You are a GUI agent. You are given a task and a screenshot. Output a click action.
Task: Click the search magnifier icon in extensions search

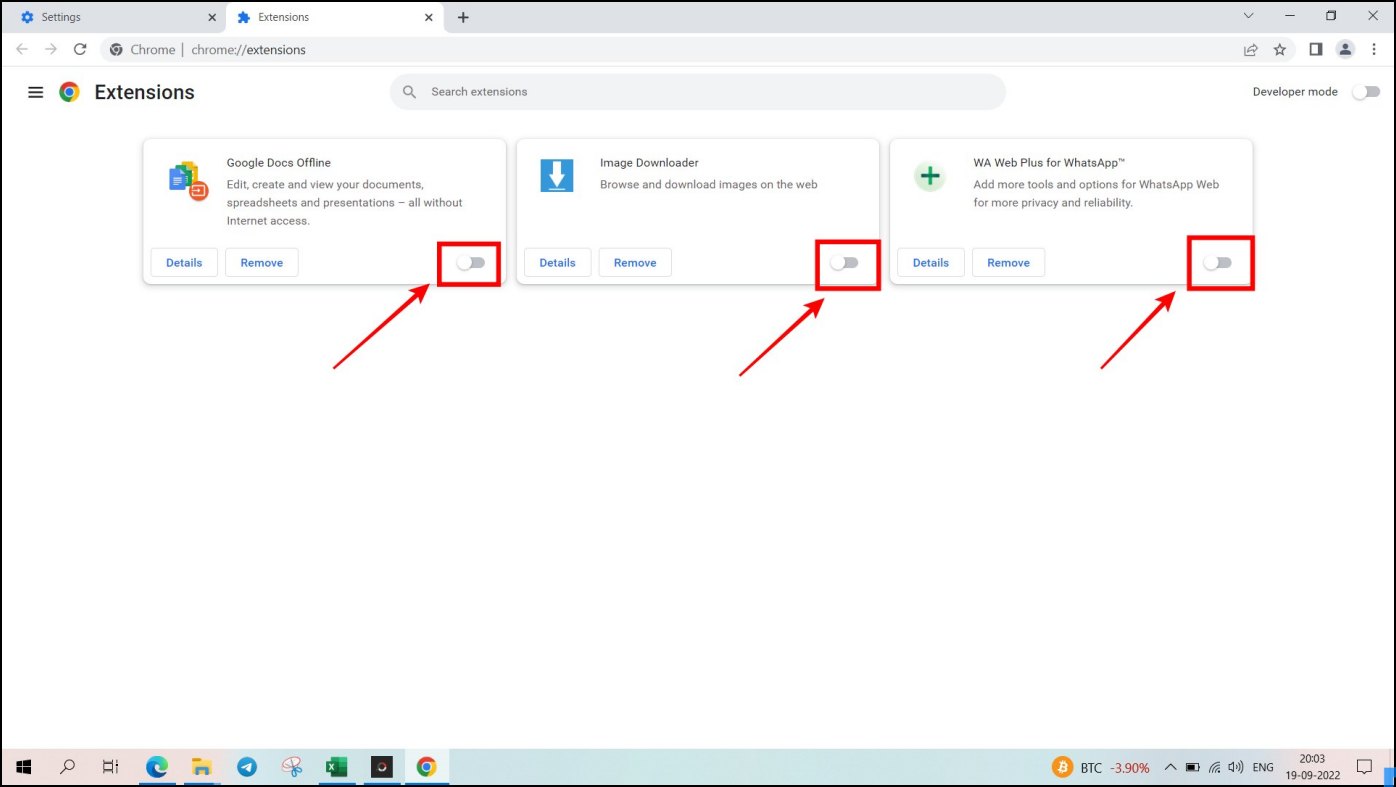409,92
